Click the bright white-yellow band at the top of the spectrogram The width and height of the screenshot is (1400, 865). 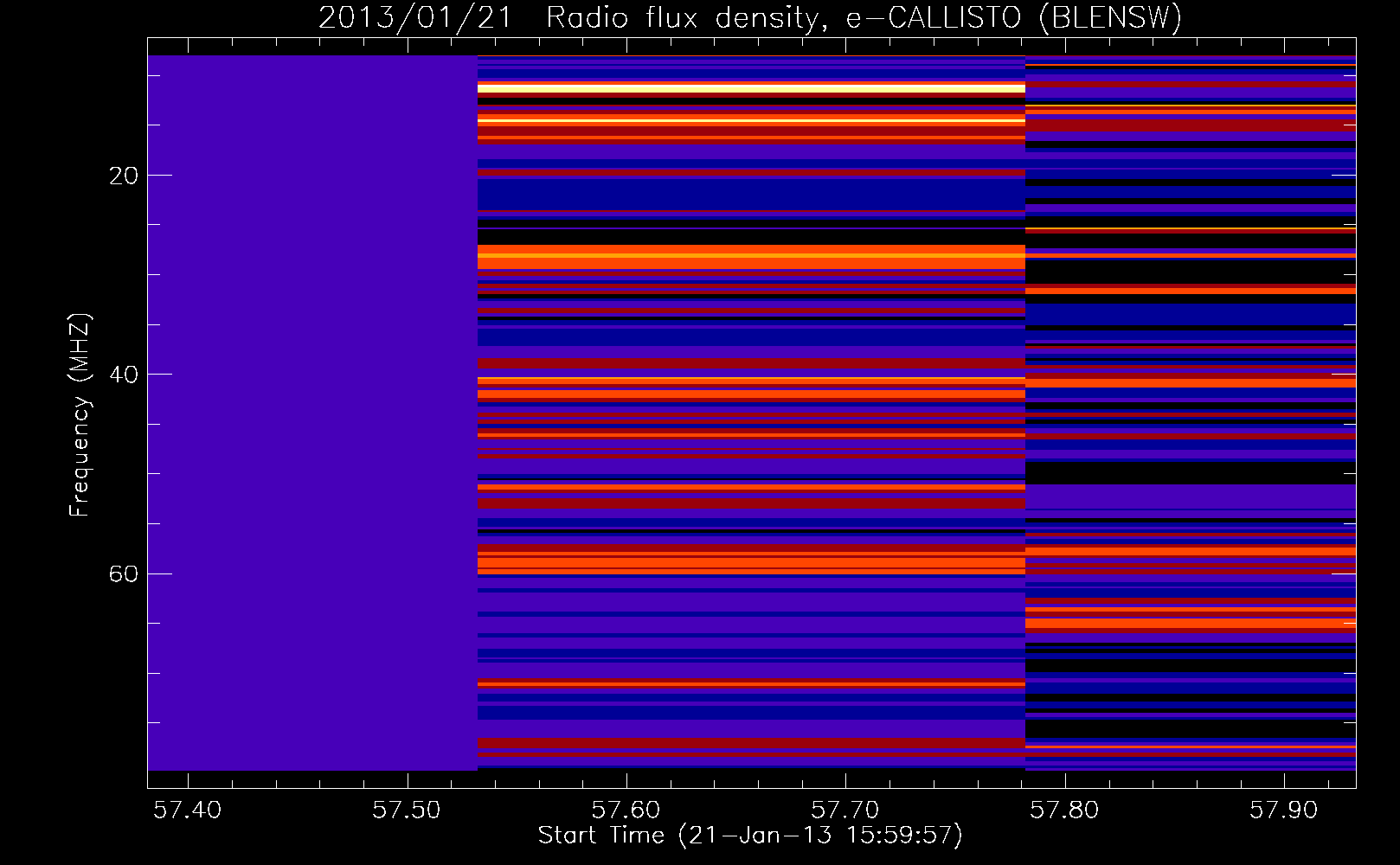click(751, 87)
